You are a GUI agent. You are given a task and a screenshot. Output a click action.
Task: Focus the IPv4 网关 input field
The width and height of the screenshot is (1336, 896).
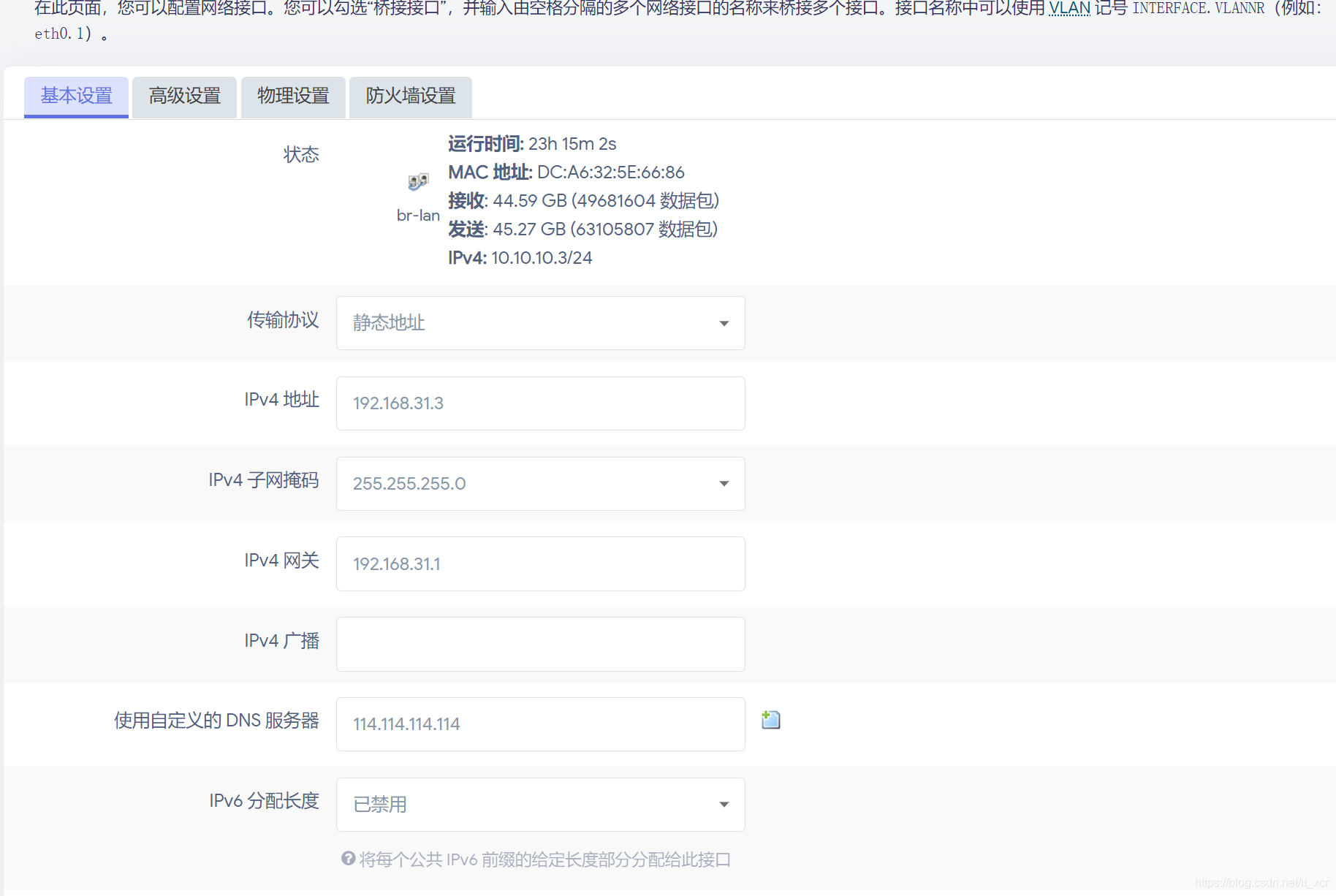[541, 564]
